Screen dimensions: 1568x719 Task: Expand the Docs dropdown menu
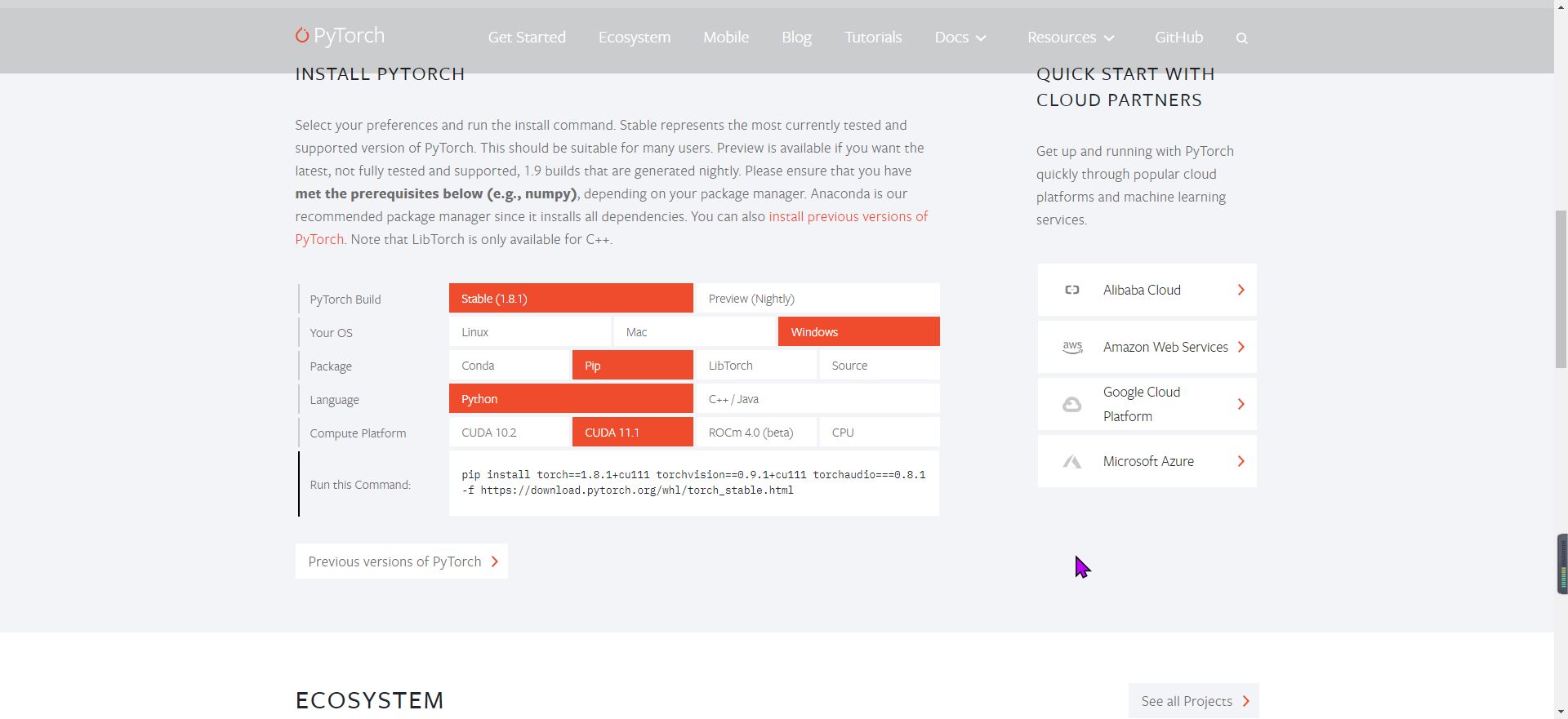960,38
